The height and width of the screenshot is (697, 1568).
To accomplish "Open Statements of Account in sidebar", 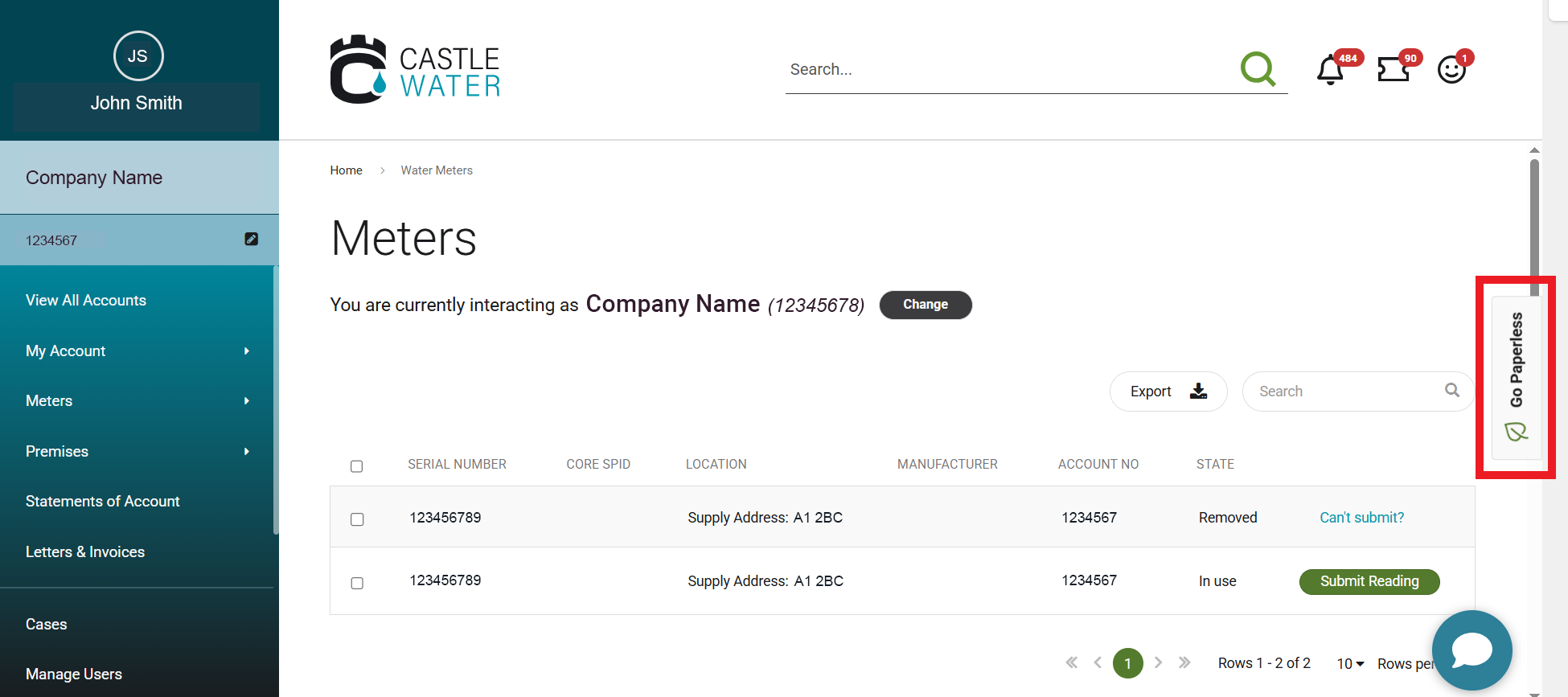I will 103,502.
